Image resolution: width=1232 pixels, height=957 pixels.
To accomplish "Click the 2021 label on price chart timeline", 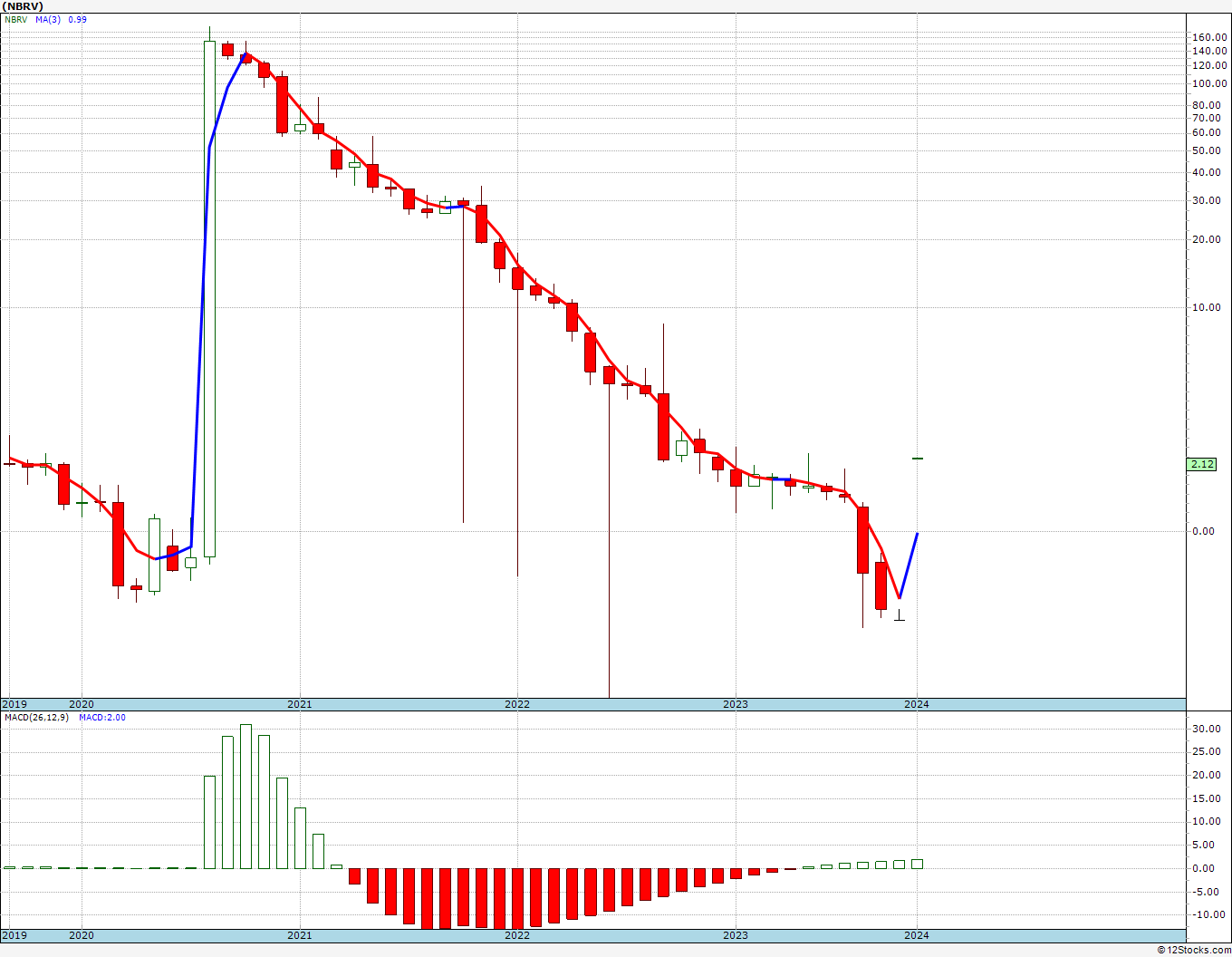I will 299,704.
